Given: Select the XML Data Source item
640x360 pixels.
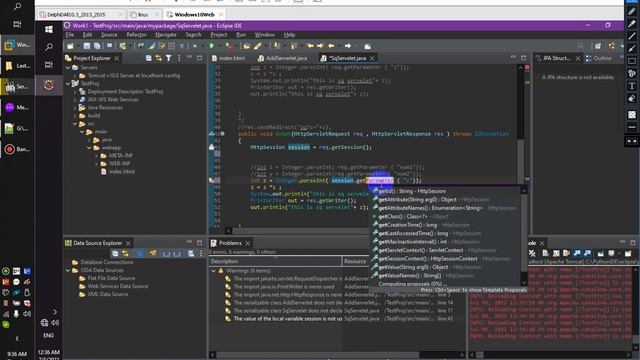Looking at the screenshot, I should [x=108, y=294].
